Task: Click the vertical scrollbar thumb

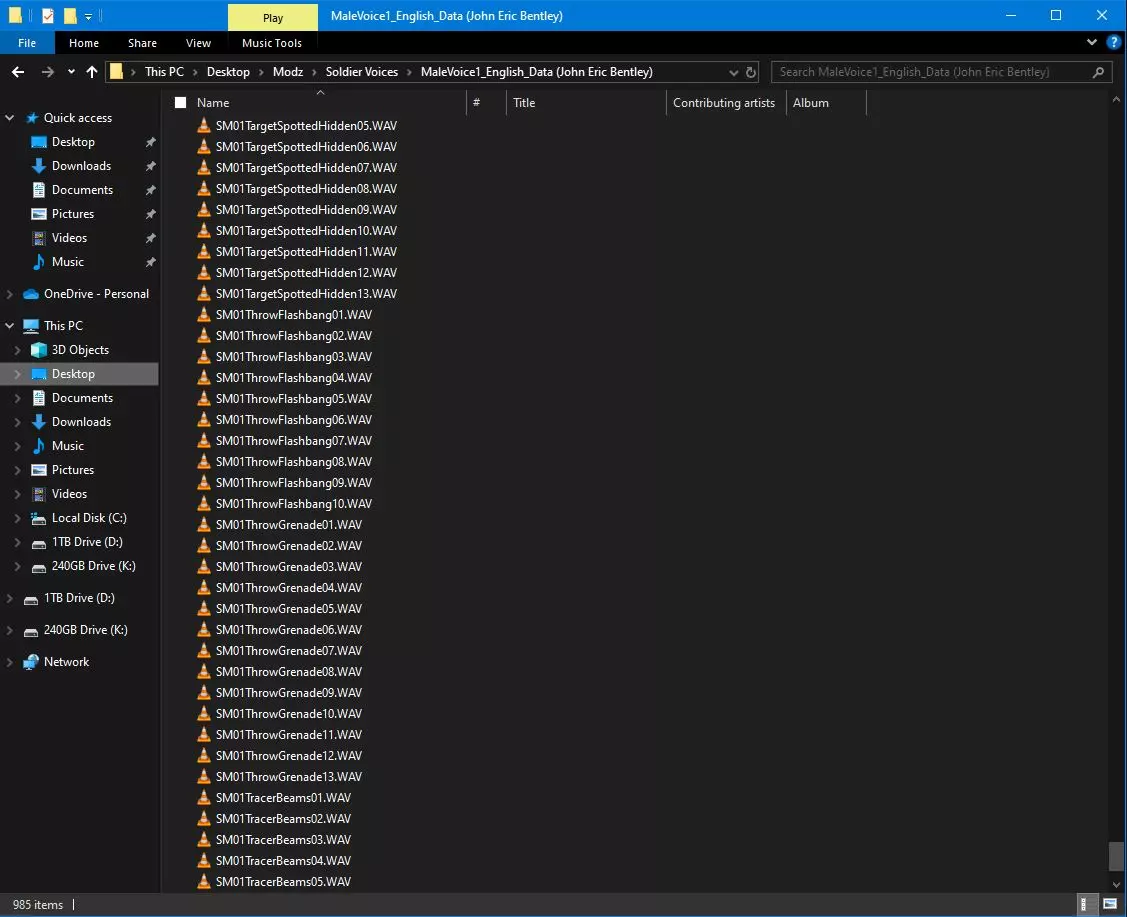Action: pos(1116,856)
